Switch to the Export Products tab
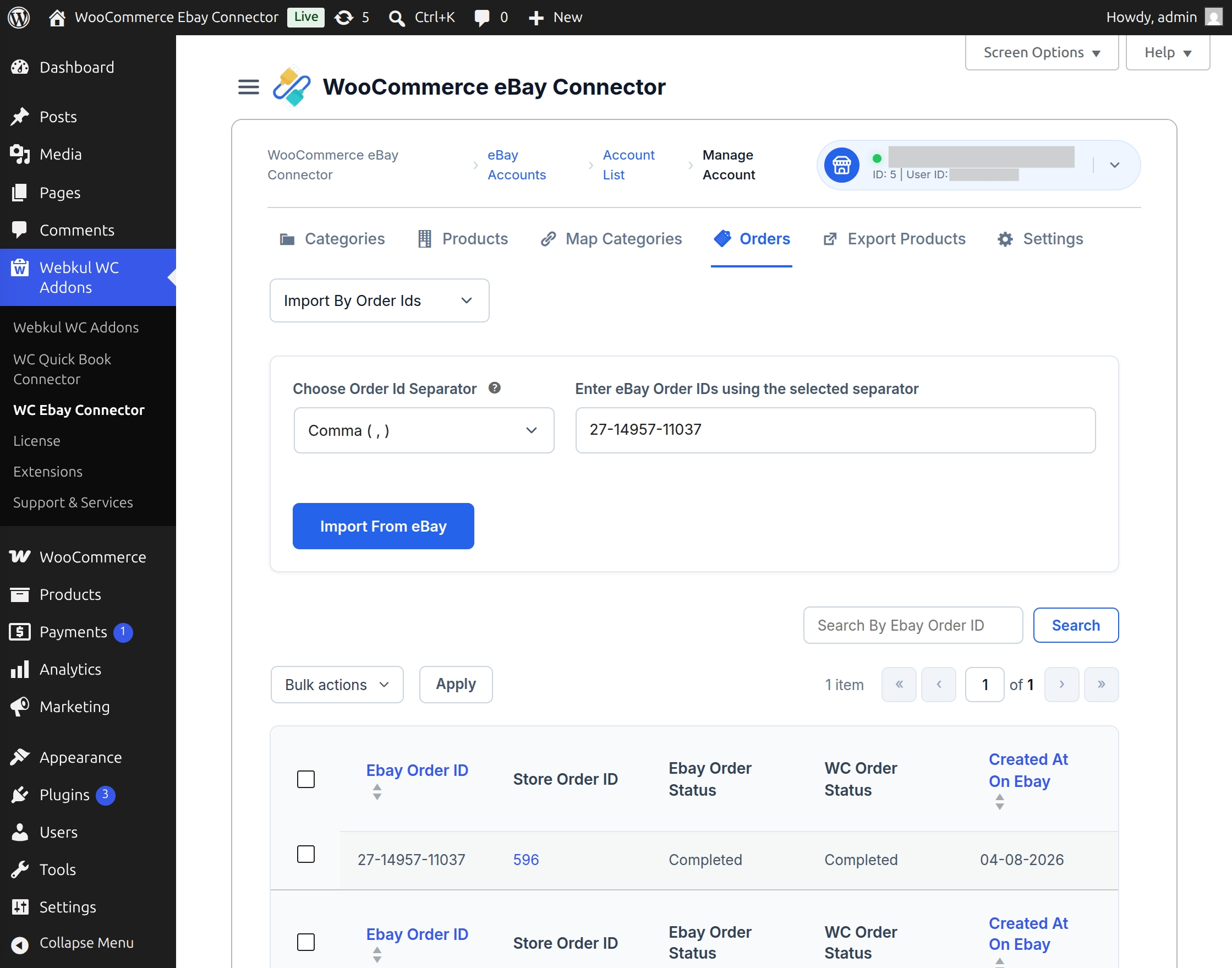The width and height of the screenshot is (1232, 968). (894, 239)
